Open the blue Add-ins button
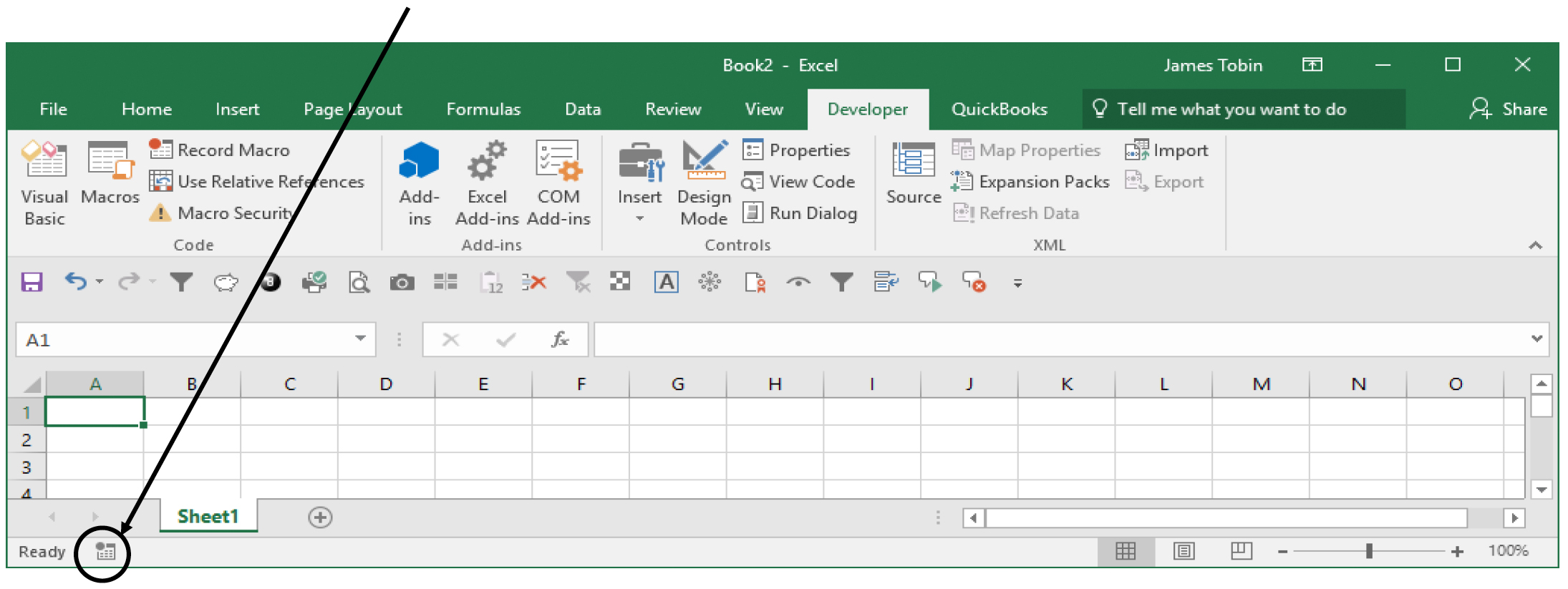Viewport: 1568px width, 589px height. point(420,182)
